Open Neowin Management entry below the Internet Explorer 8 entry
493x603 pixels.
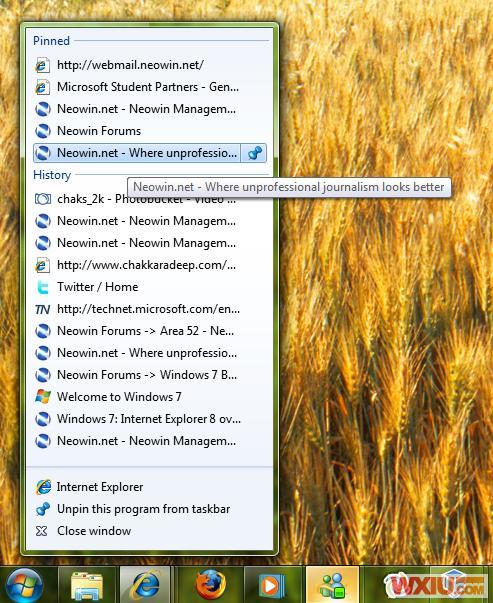point(150,441)
